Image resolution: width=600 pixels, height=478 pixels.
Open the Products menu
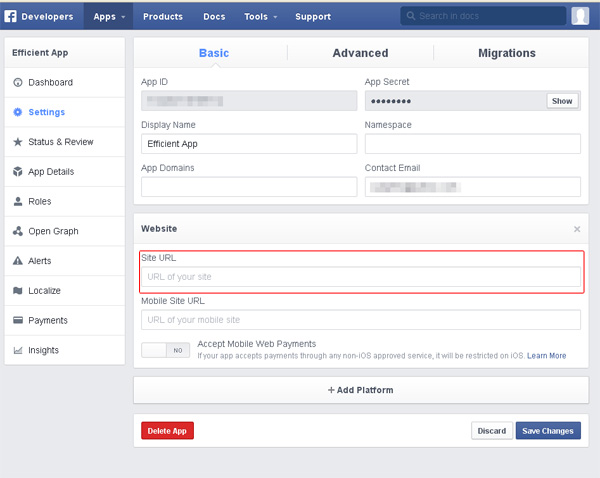[163, 16]
